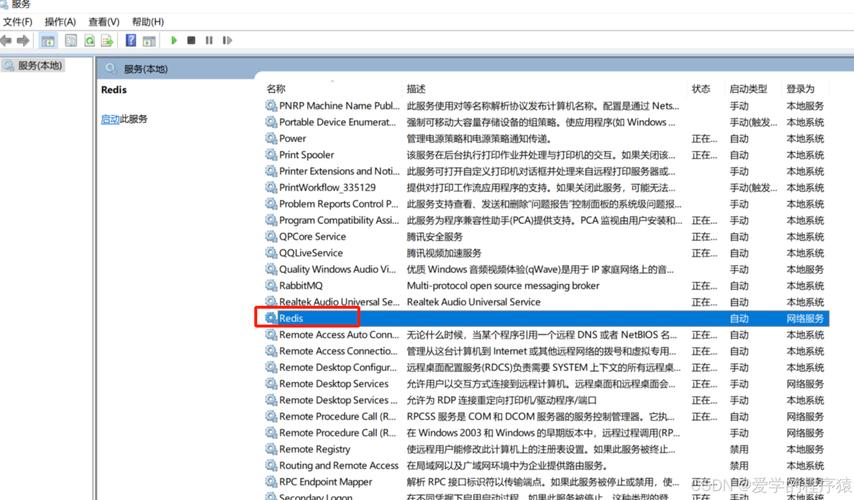Toggle the show/hide action pane icon
The width and height of the screenshot is (854, 500).
149,40
